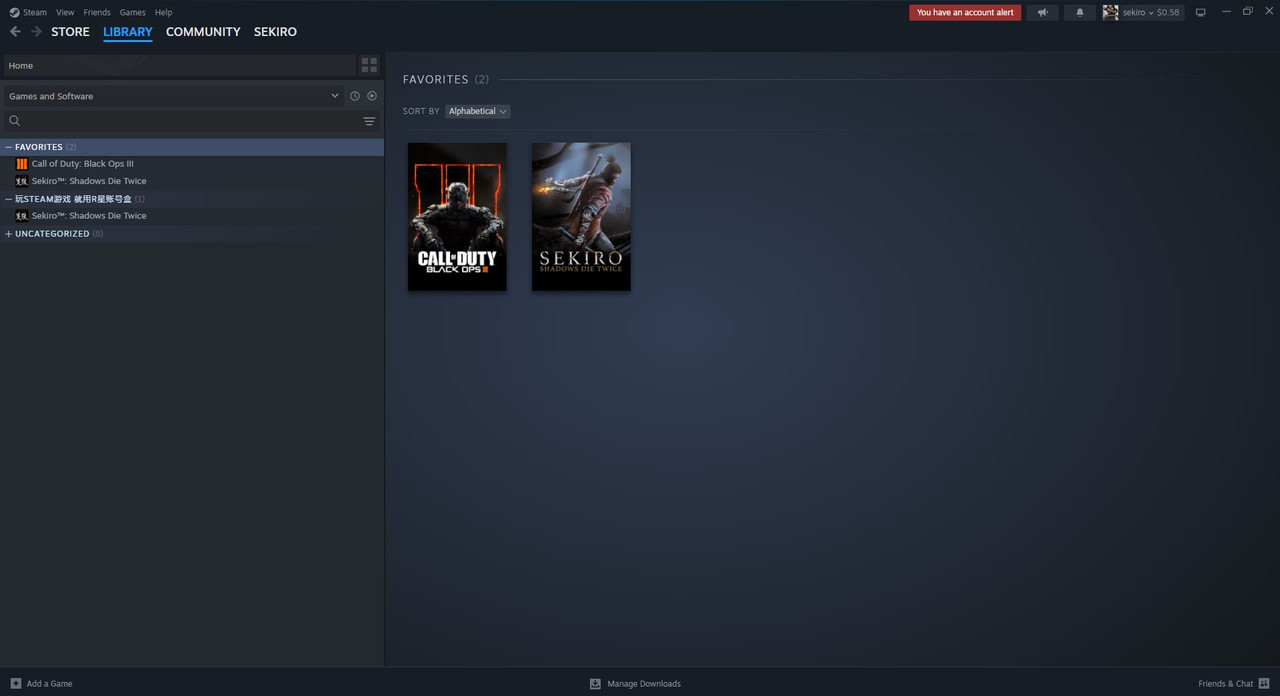Screen dimensions: 1280x696
Task: Select Call of Duty: Black Ops III row
Action: [x=192, y=164]
